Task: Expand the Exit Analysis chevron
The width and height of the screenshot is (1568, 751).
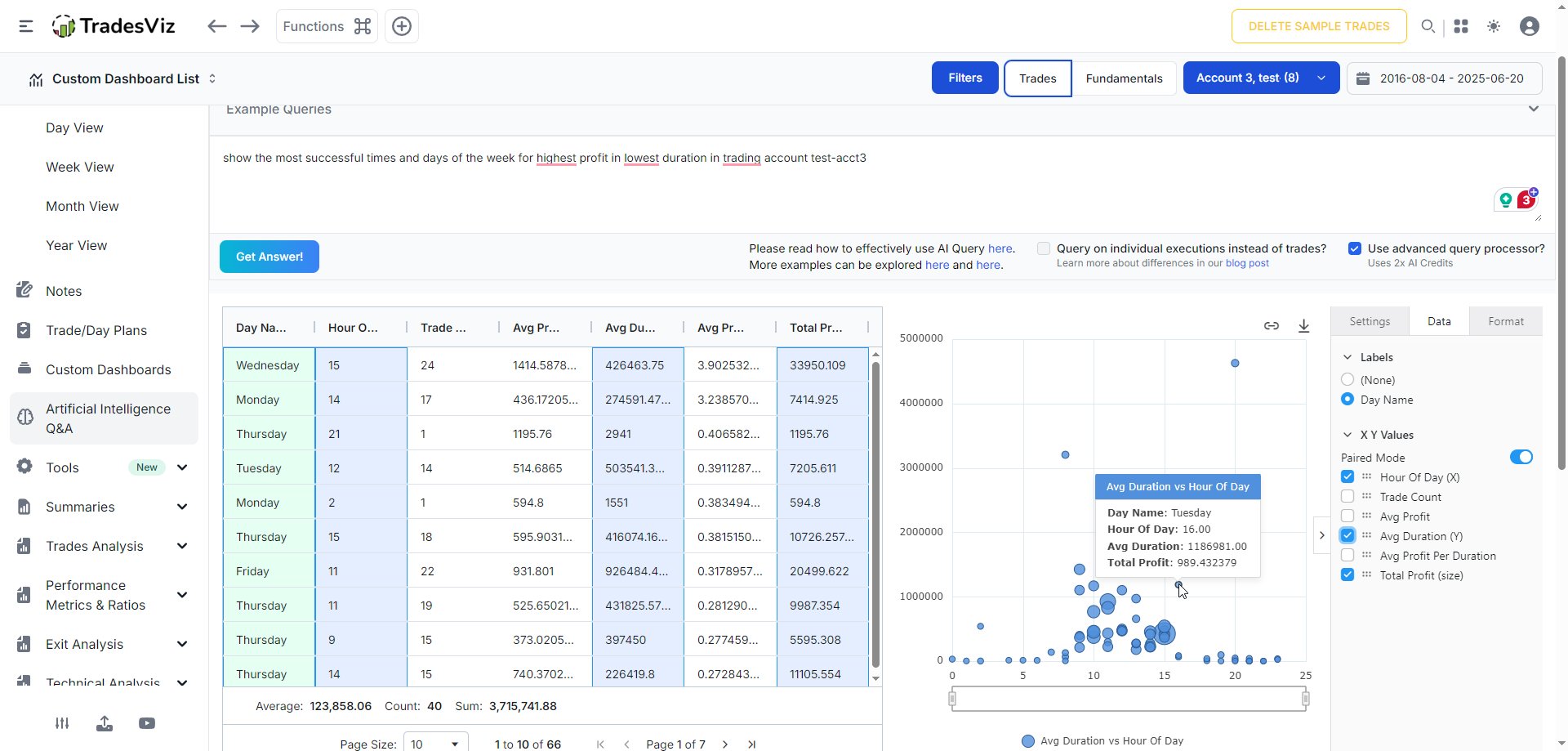Action: 182,644
